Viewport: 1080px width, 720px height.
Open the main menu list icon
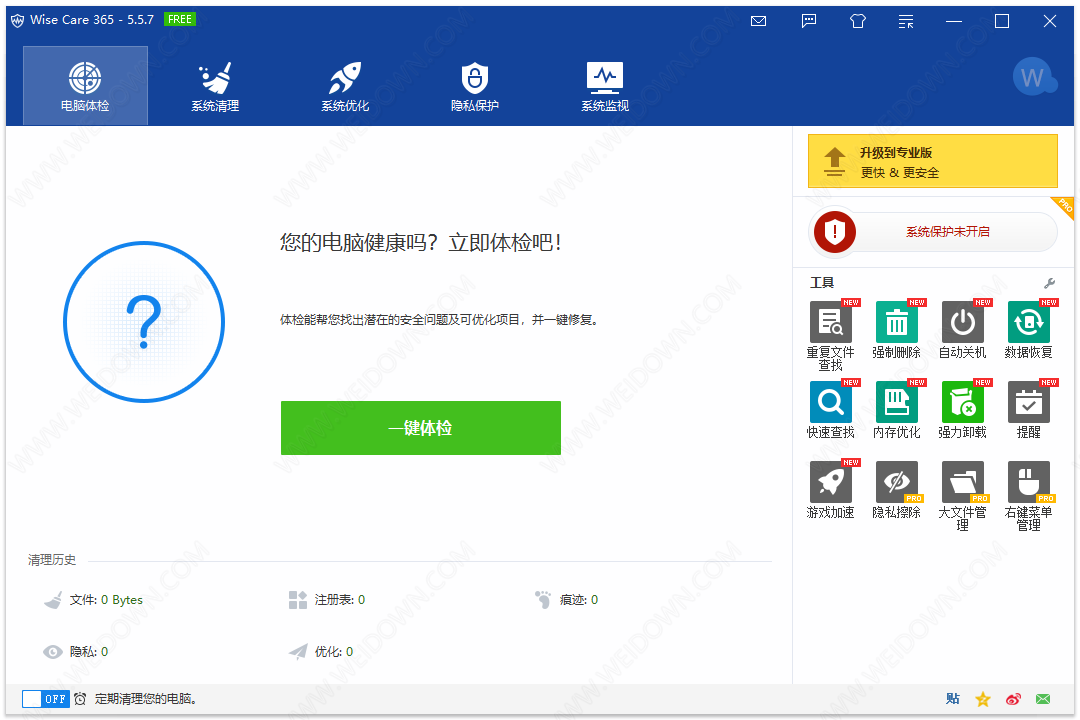point(906,22)
